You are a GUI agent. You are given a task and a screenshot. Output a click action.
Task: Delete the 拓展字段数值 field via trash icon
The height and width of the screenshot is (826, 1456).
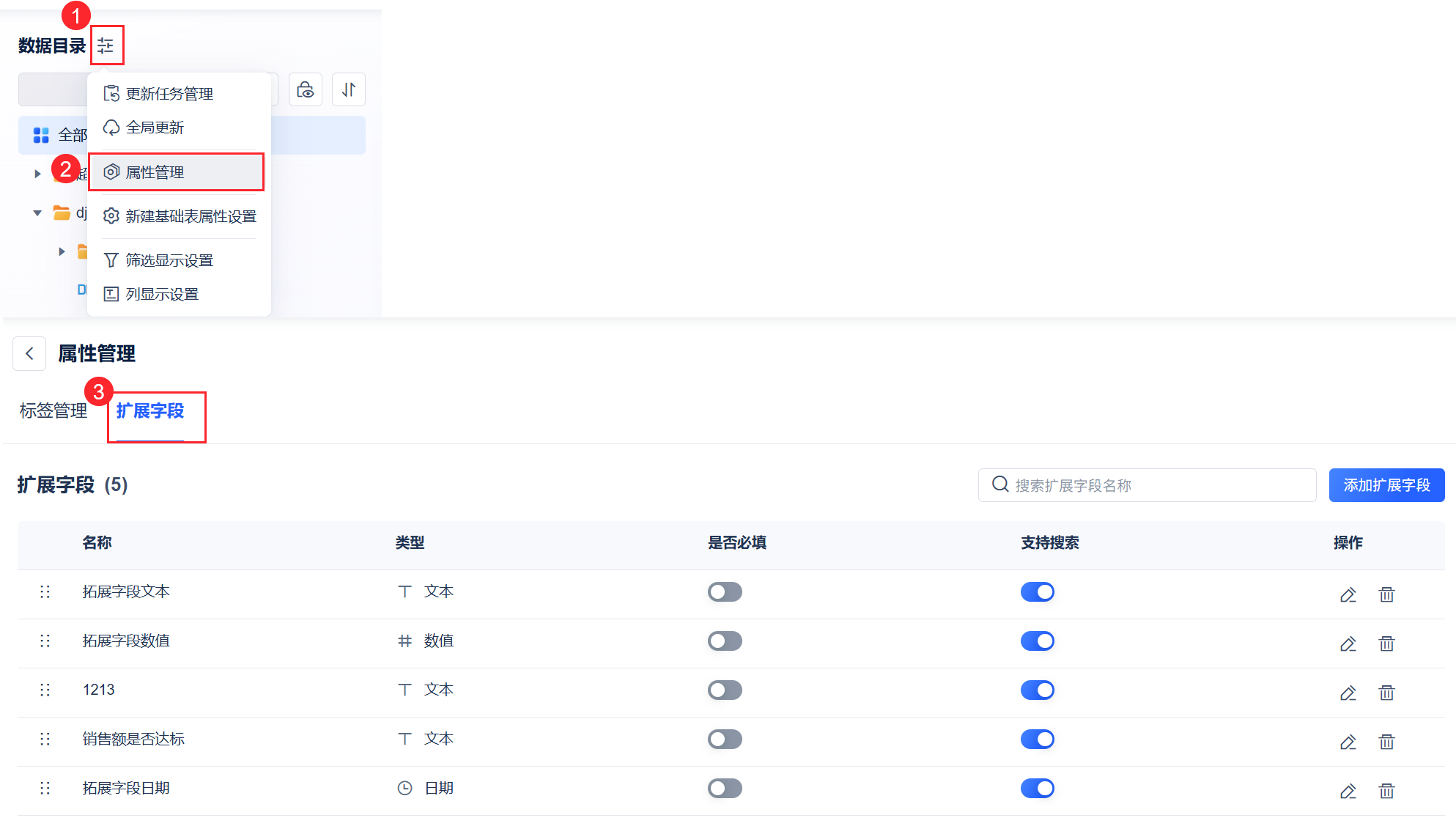click(1386, 644)
